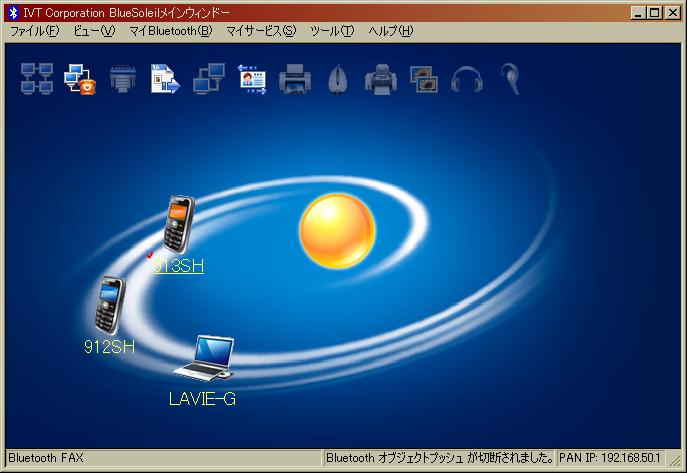
Task: Click the File Transfer service icon
Action: (165, 79)
